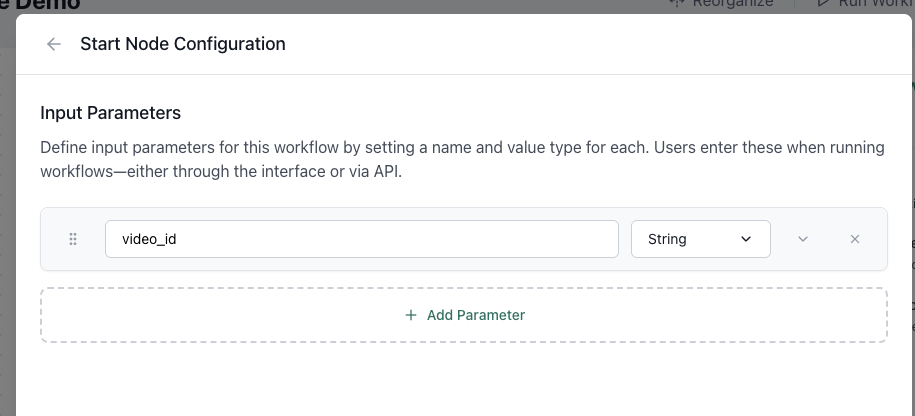Grab the drag handle on video_id row

[x=73, y=239]
